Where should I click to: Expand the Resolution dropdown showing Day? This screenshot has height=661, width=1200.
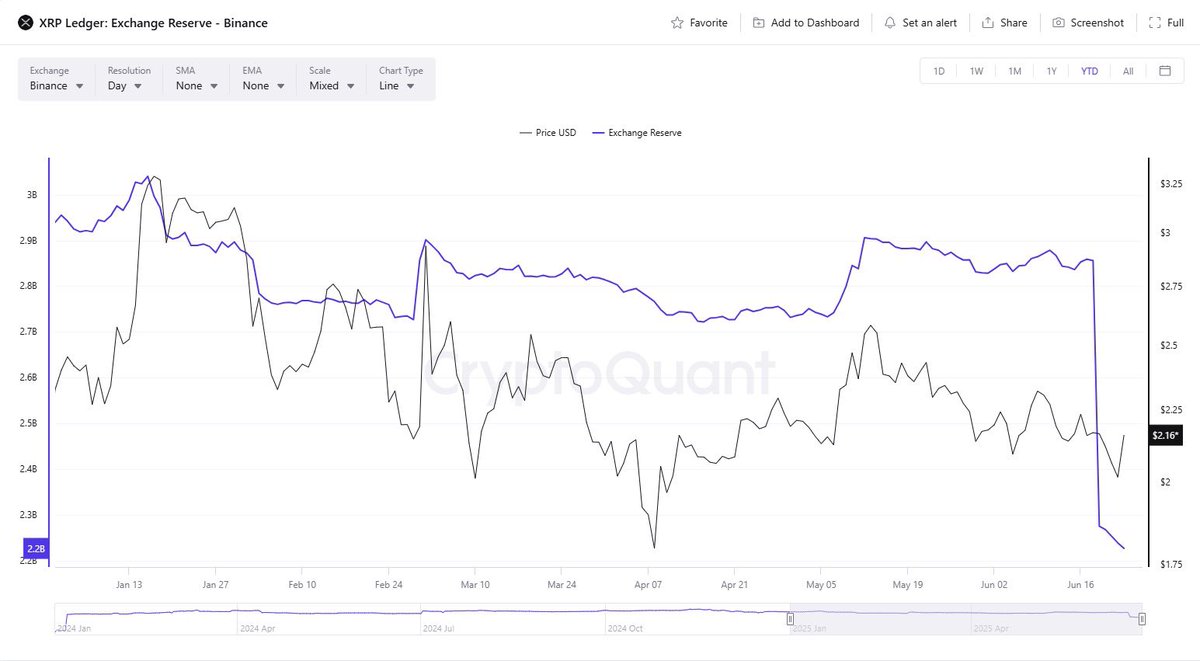click(x=125, y=85)
